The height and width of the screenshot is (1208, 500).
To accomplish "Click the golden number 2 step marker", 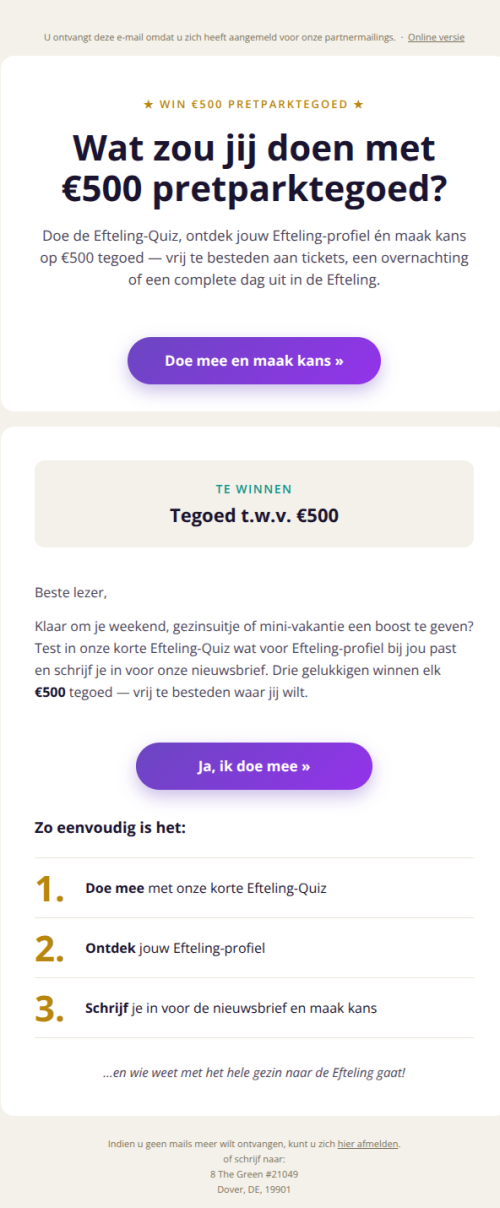I will [x=50, y=948].
